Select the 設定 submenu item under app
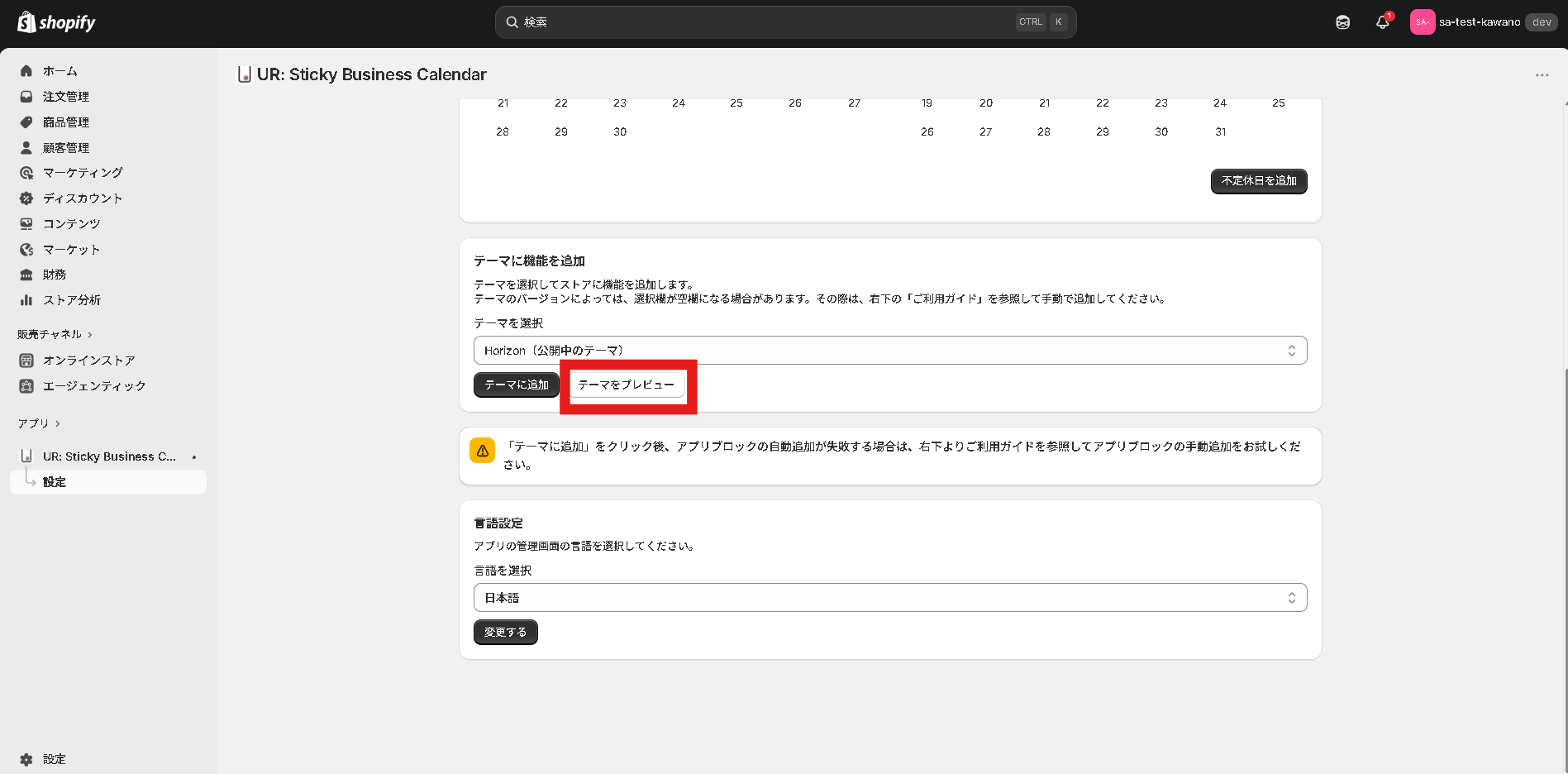This screenshot has width=1568, height=774. 108,482
